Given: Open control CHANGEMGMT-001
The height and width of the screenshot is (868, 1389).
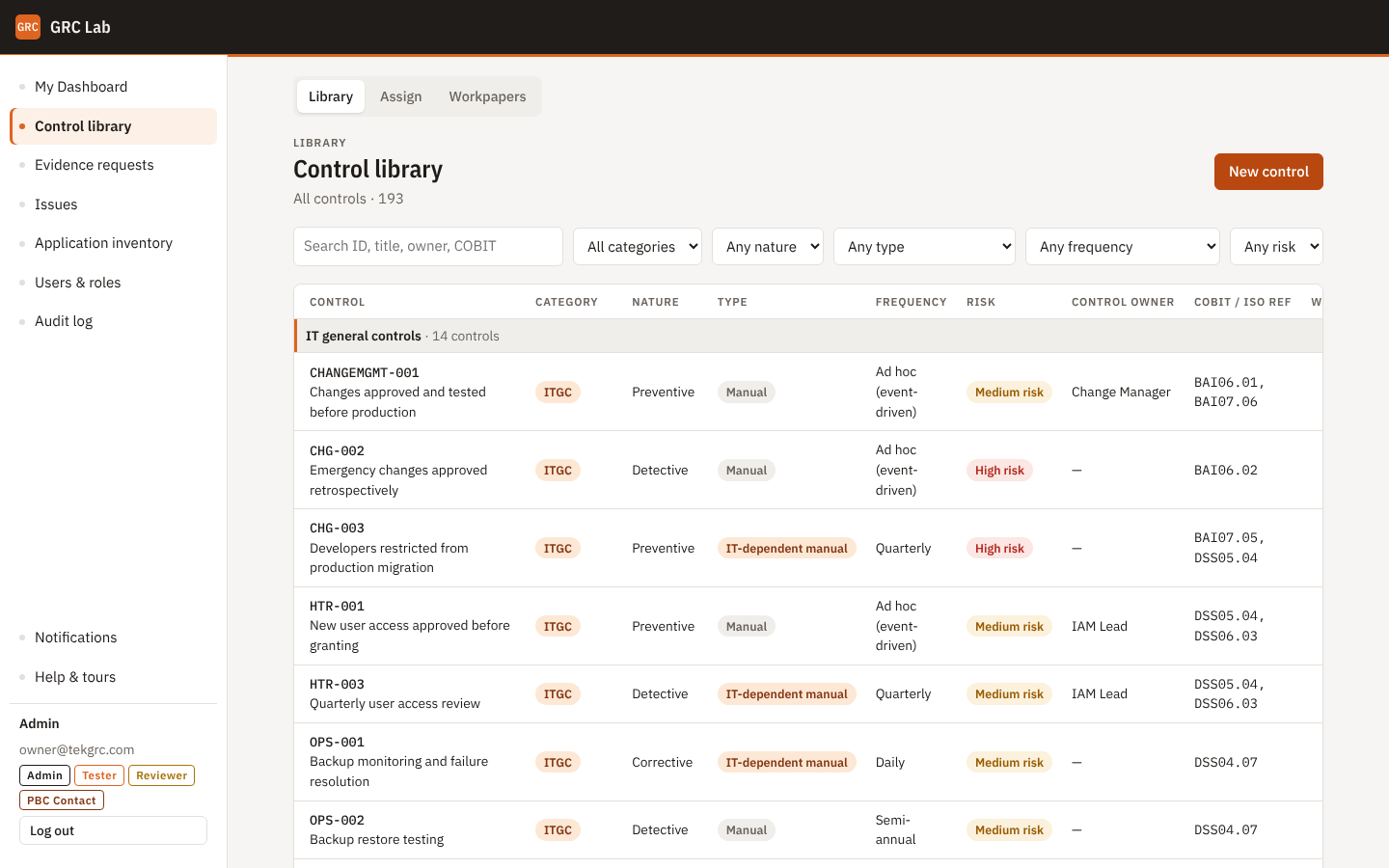Looking at the screenshot, I should click(808, 392).
